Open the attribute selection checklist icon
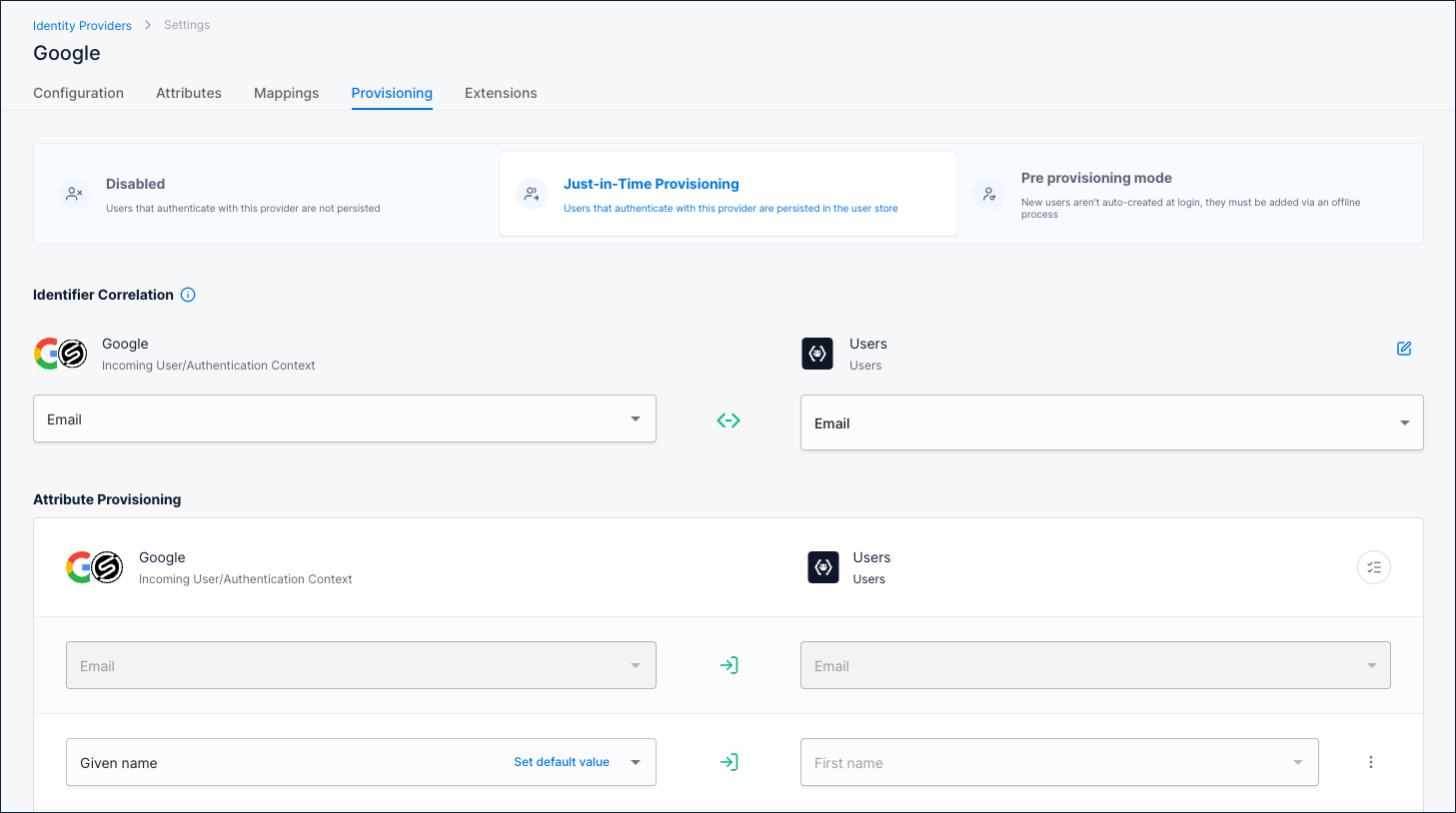 [1373, 566]
